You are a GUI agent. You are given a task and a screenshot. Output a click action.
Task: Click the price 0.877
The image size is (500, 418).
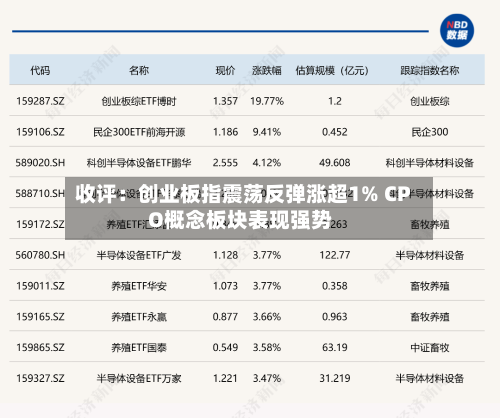(225, 317)
